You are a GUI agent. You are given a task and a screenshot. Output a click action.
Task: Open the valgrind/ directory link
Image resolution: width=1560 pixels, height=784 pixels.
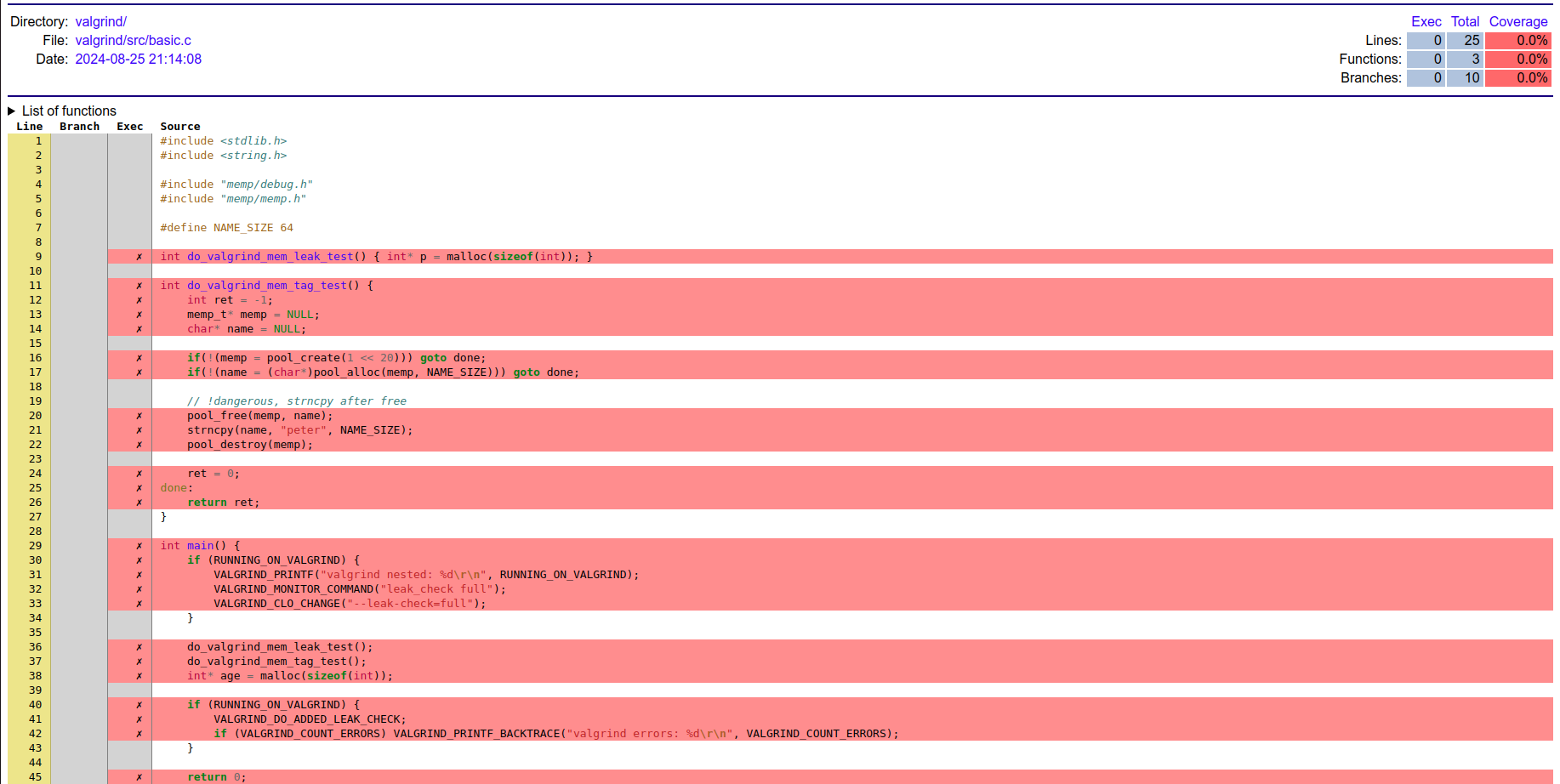tap(100, 22)
